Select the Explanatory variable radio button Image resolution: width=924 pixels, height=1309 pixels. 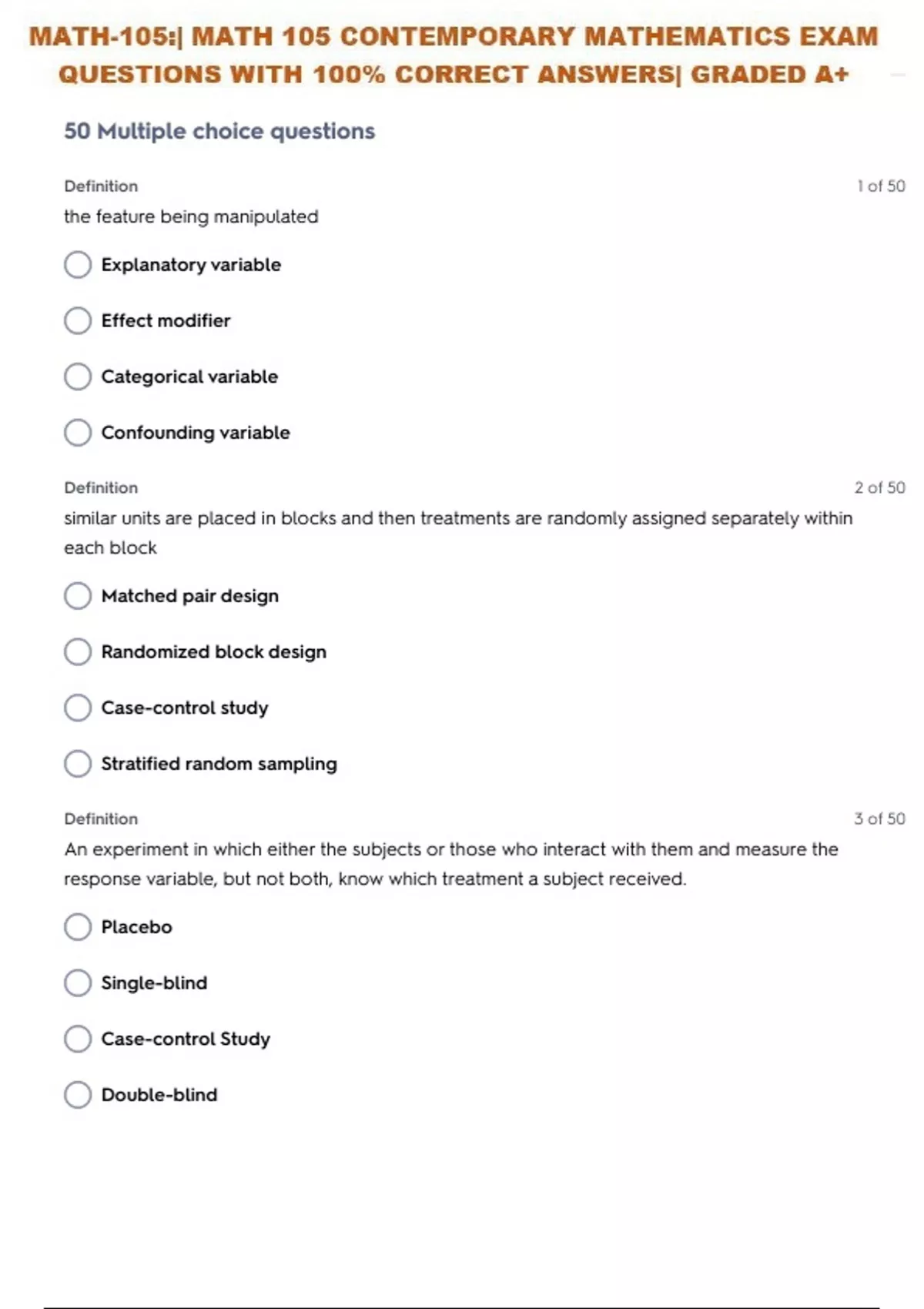pyautogui.click(x=78, y=265)
